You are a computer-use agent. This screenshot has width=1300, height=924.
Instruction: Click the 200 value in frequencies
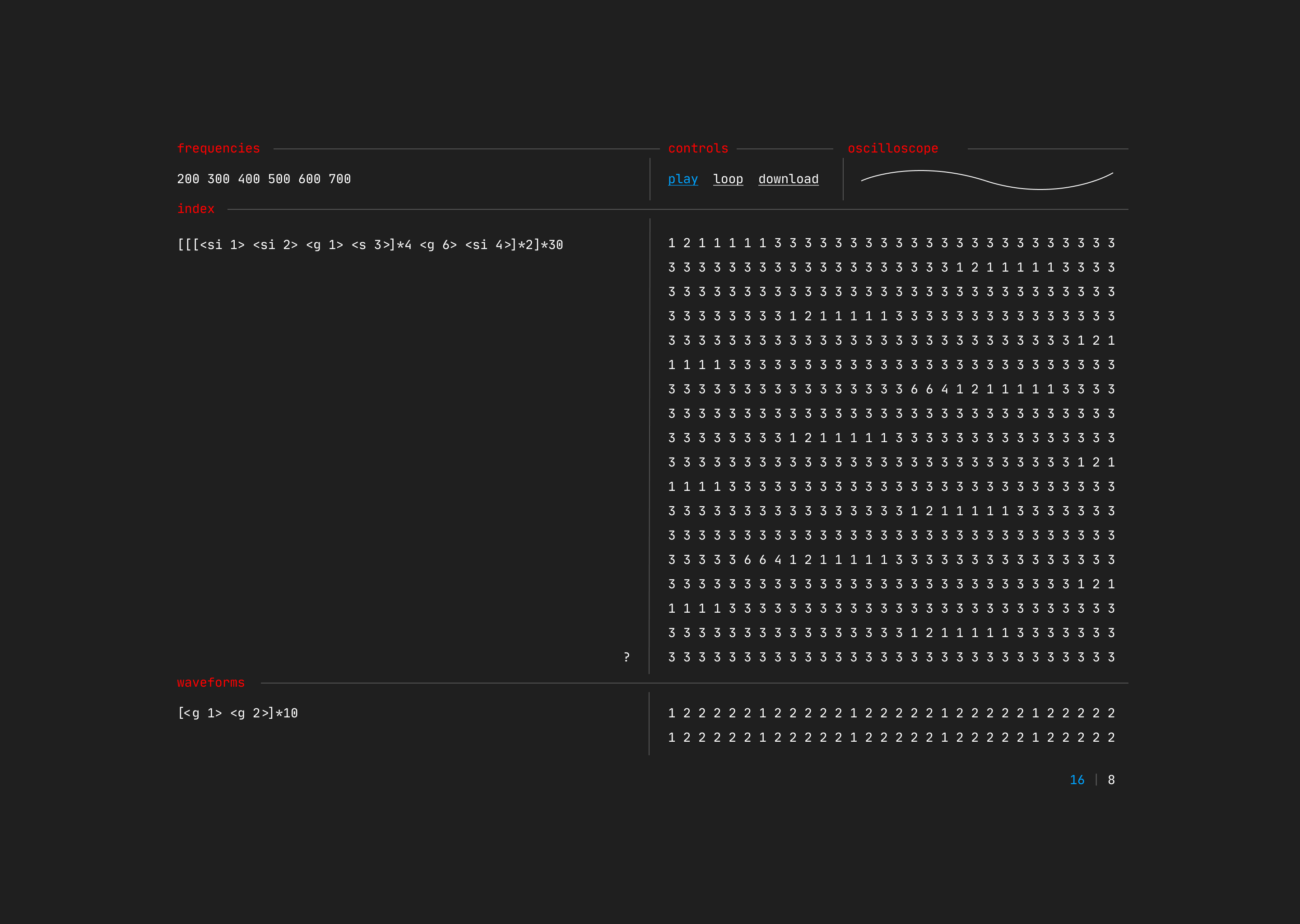click(x=188, y=179)
